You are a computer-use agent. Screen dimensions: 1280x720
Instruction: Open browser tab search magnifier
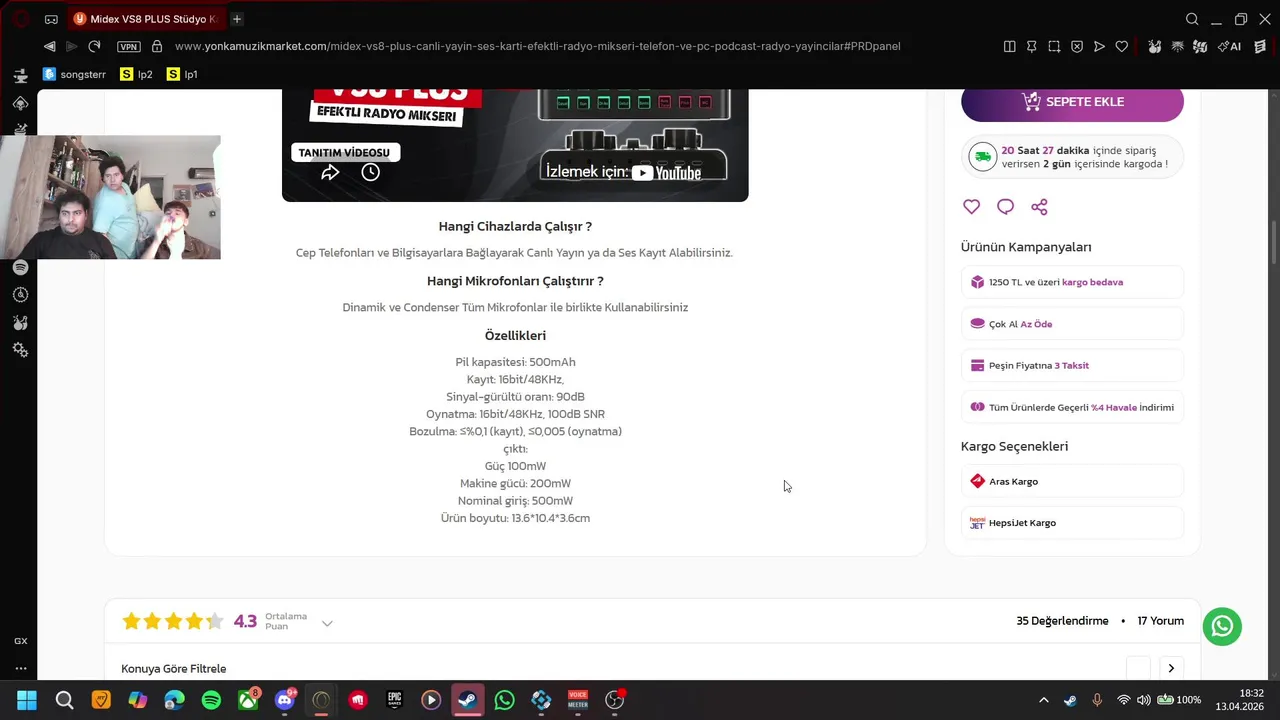click(x=1192, y=19)
